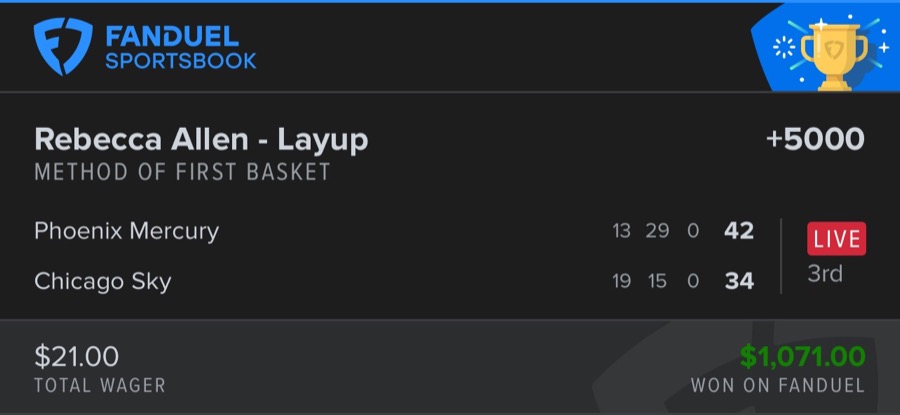Click the green $1,071.00 winnings amount

coord(803,356)
